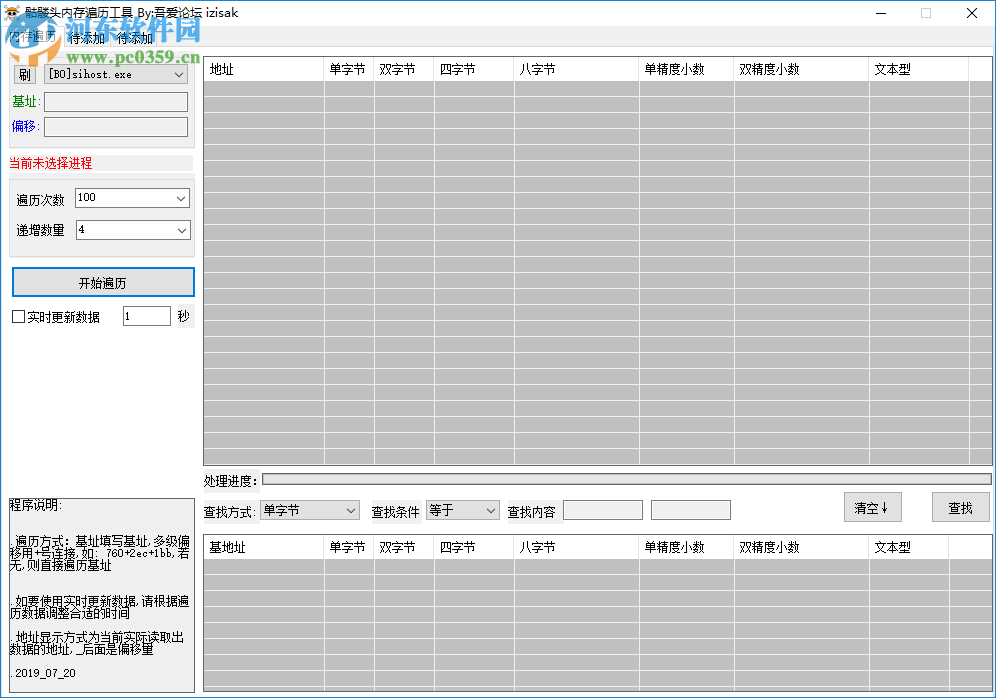Click the 开始遍历 button
Image resolution: width=996 pixels, height=698 pixels.
102,282
